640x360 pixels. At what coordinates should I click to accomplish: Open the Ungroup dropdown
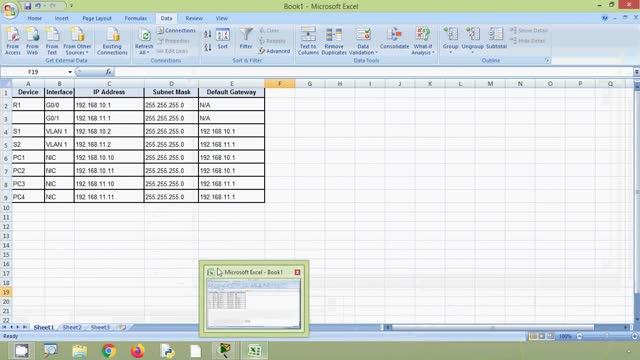pos(472,41)
